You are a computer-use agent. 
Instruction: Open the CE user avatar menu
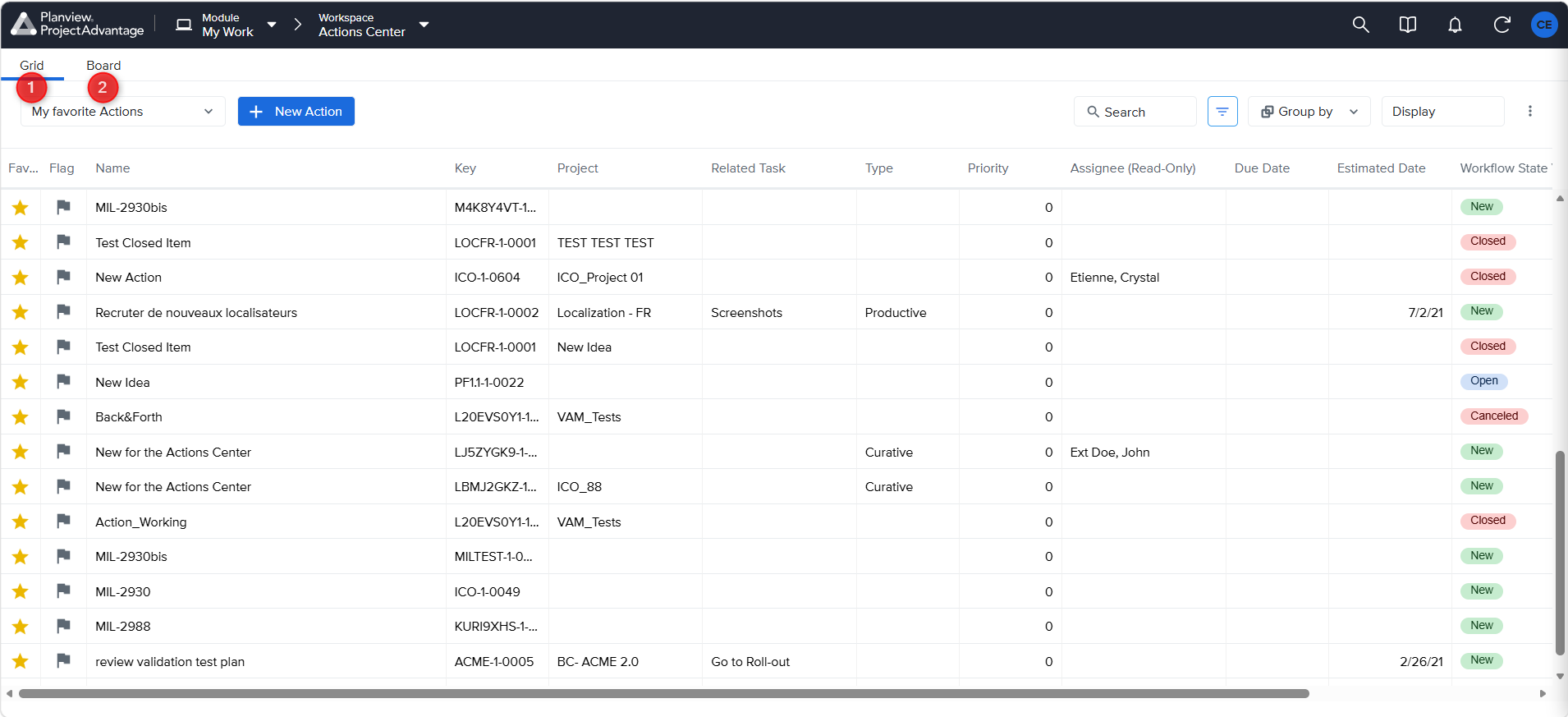tap(1544, 25)
